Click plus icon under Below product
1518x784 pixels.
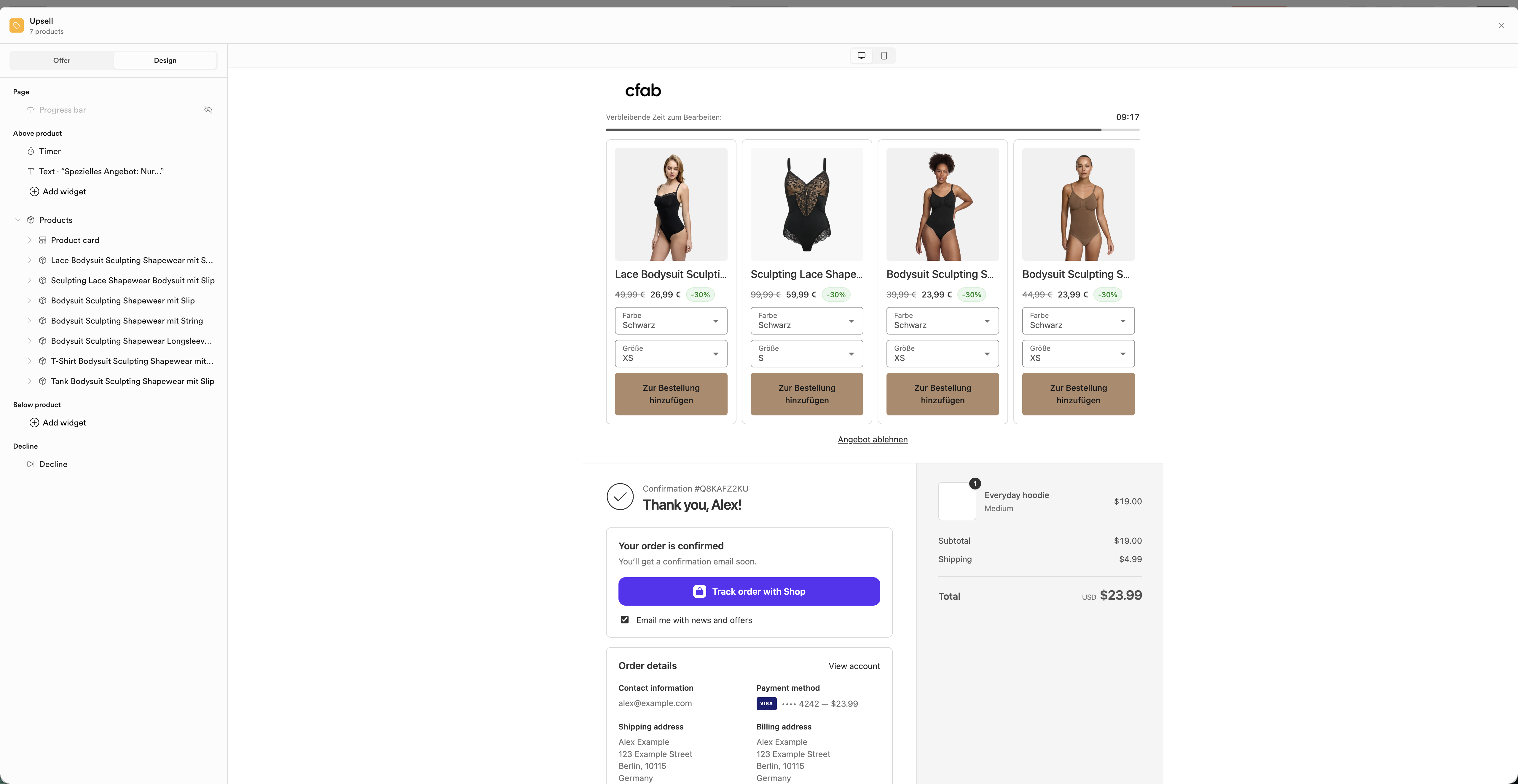point(34,423)
